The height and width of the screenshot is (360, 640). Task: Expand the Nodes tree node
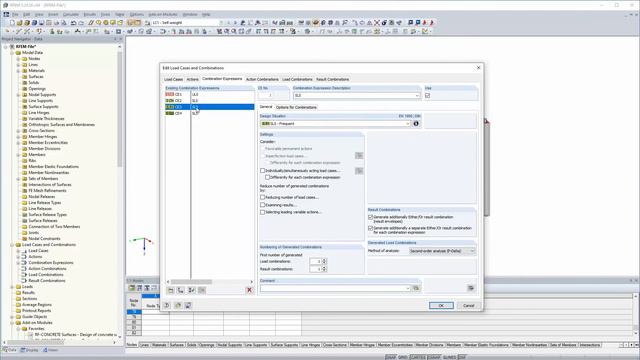click(x=18, y=59)
